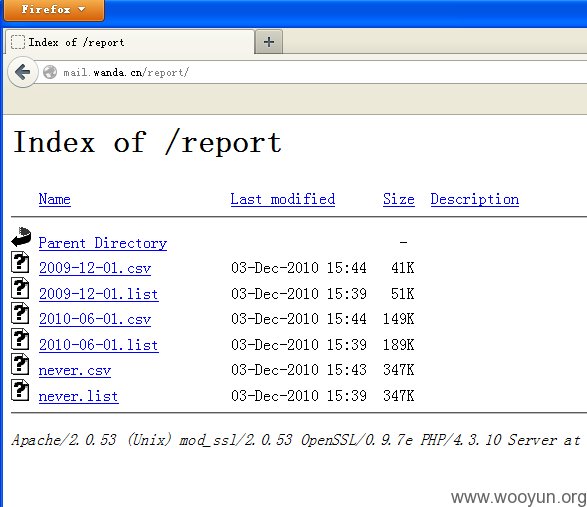Click the 347K size of never.list
This screenshot has height=507, width=587.
(x=399, y=396)
